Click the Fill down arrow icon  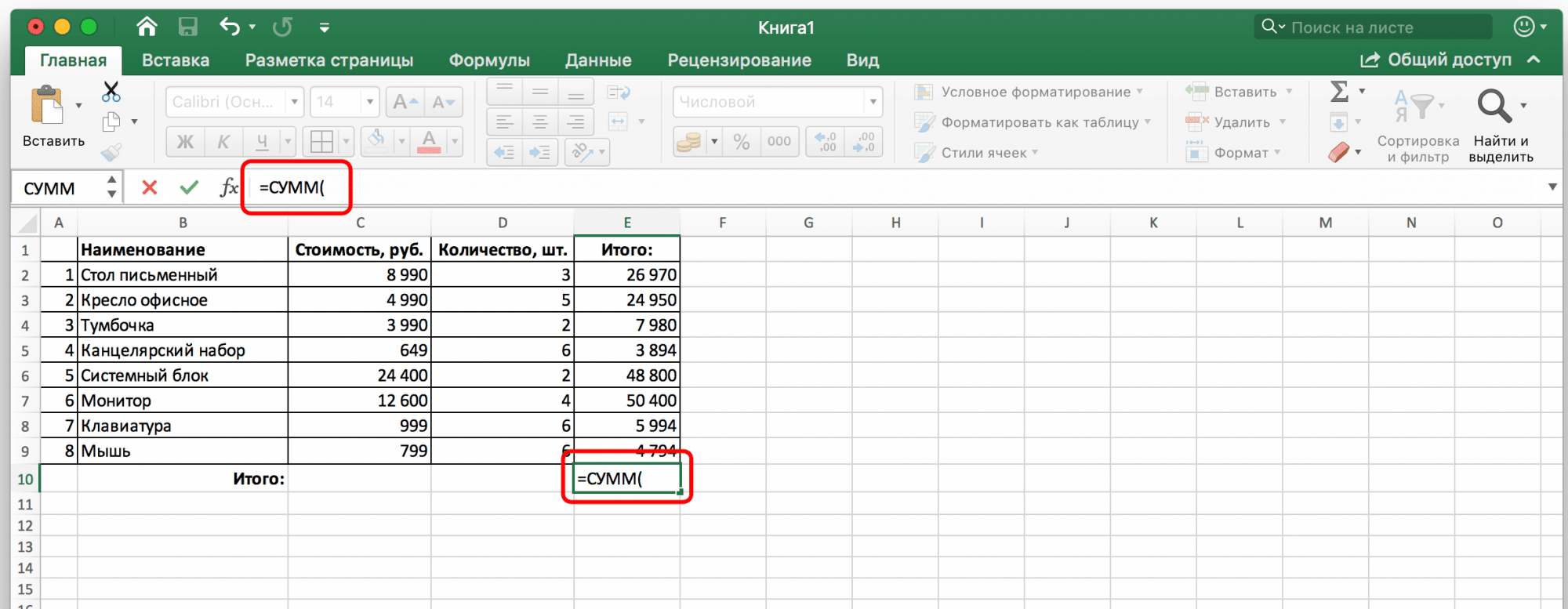[x=1339, y=122]
